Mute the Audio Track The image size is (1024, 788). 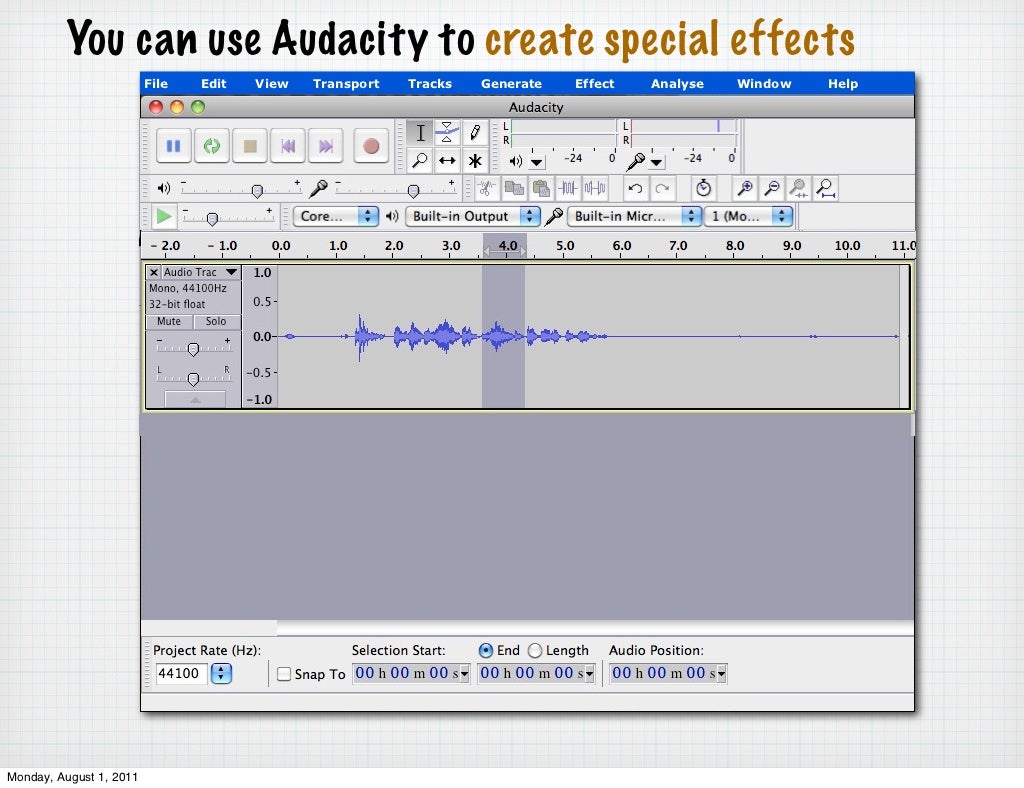(168, 321)
